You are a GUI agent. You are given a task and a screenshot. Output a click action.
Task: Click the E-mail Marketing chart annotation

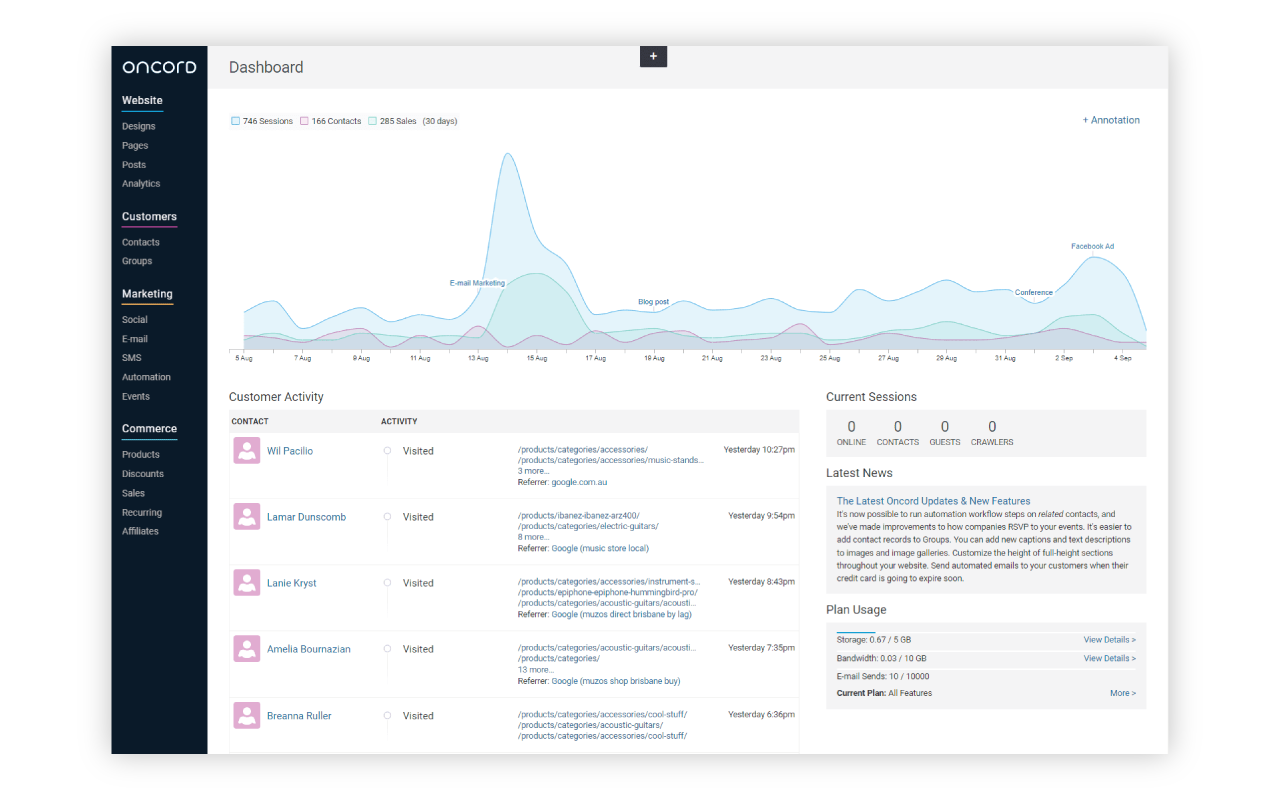[x=477, y=283]
